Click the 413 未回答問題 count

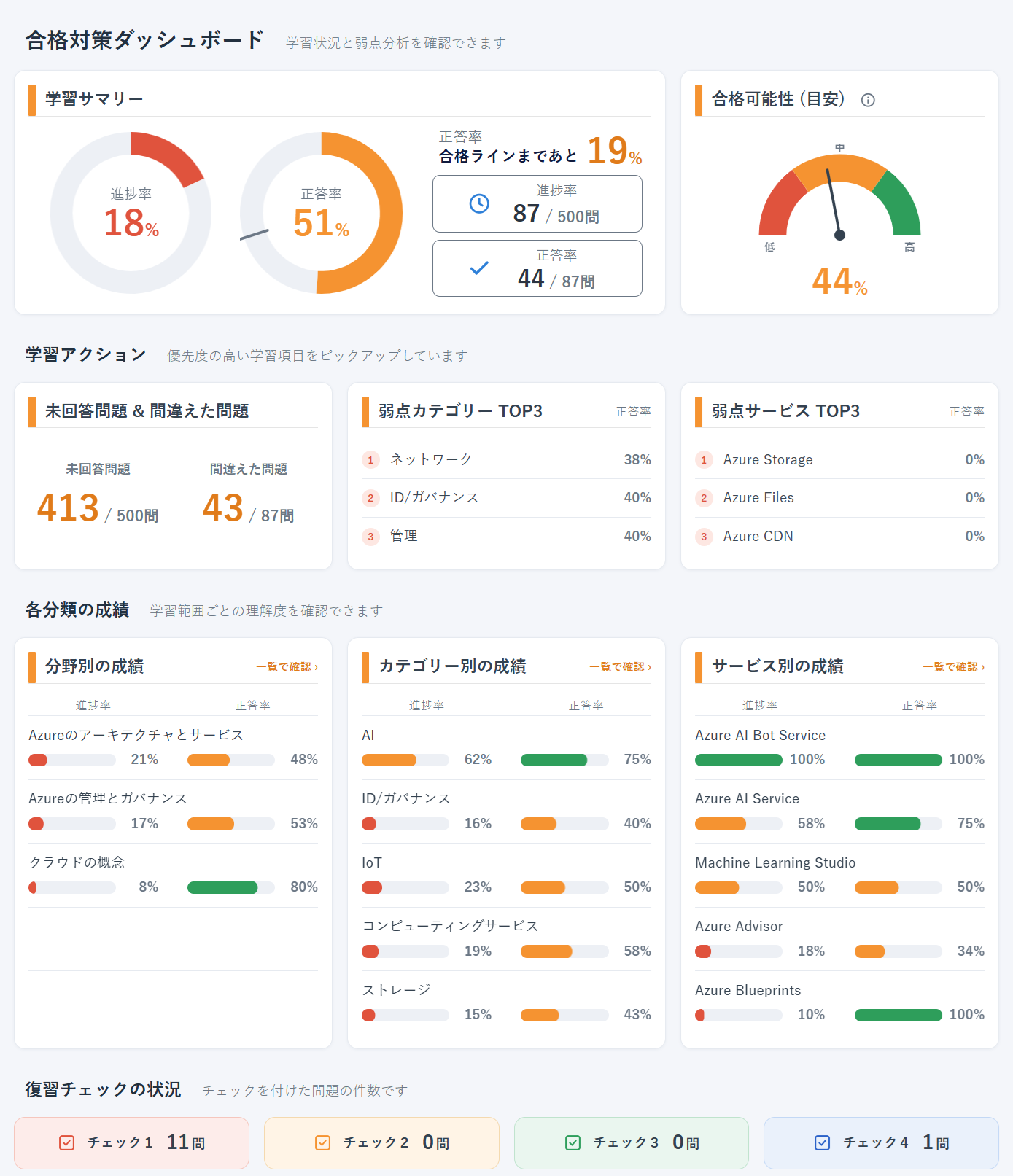pos(68,507)
